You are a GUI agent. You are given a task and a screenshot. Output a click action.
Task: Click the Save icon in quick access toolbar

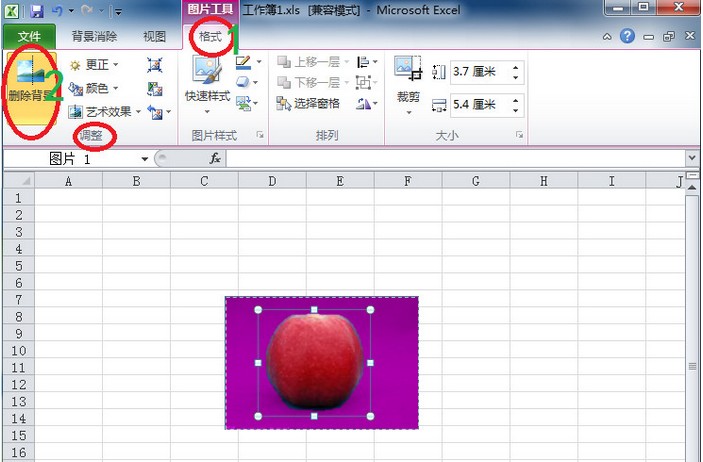coord(37,11)
